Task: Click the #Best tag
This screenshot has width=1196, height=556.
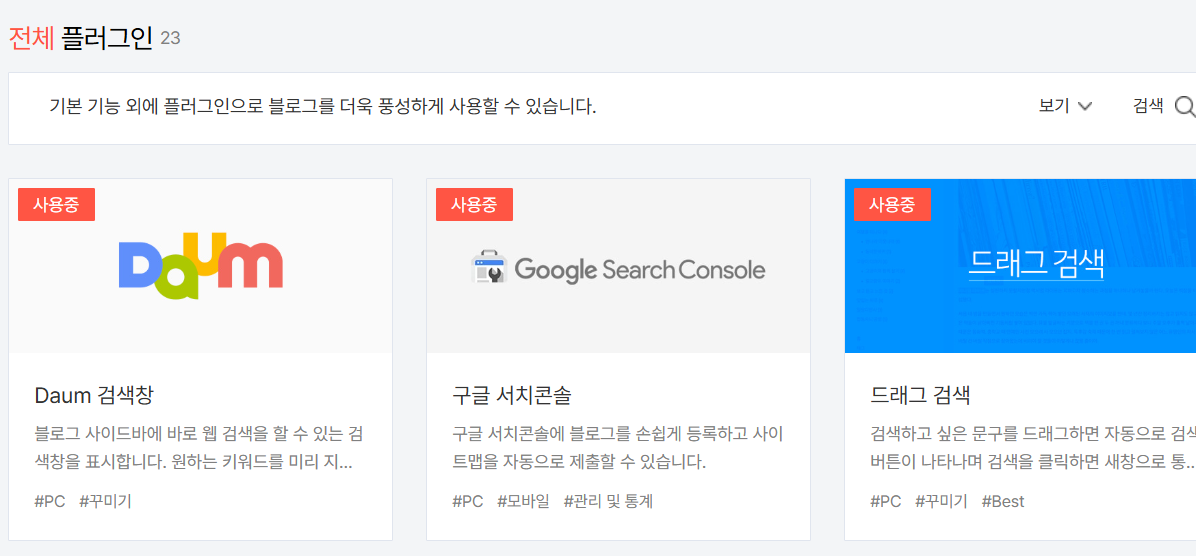Action: click(1003, 501)
